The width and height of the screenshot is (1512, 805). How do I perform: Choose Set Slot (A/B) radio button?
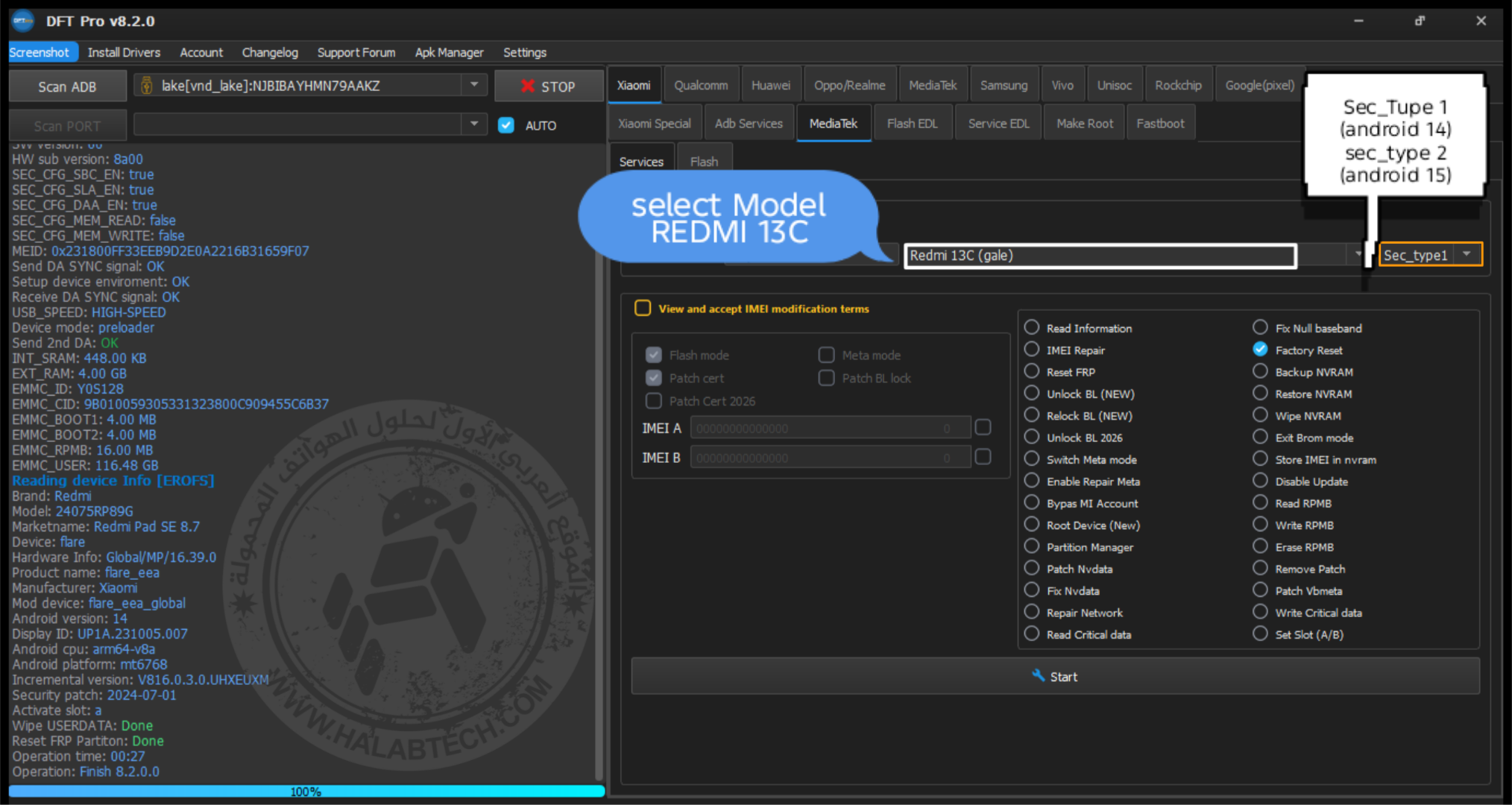pos(1261,634)
